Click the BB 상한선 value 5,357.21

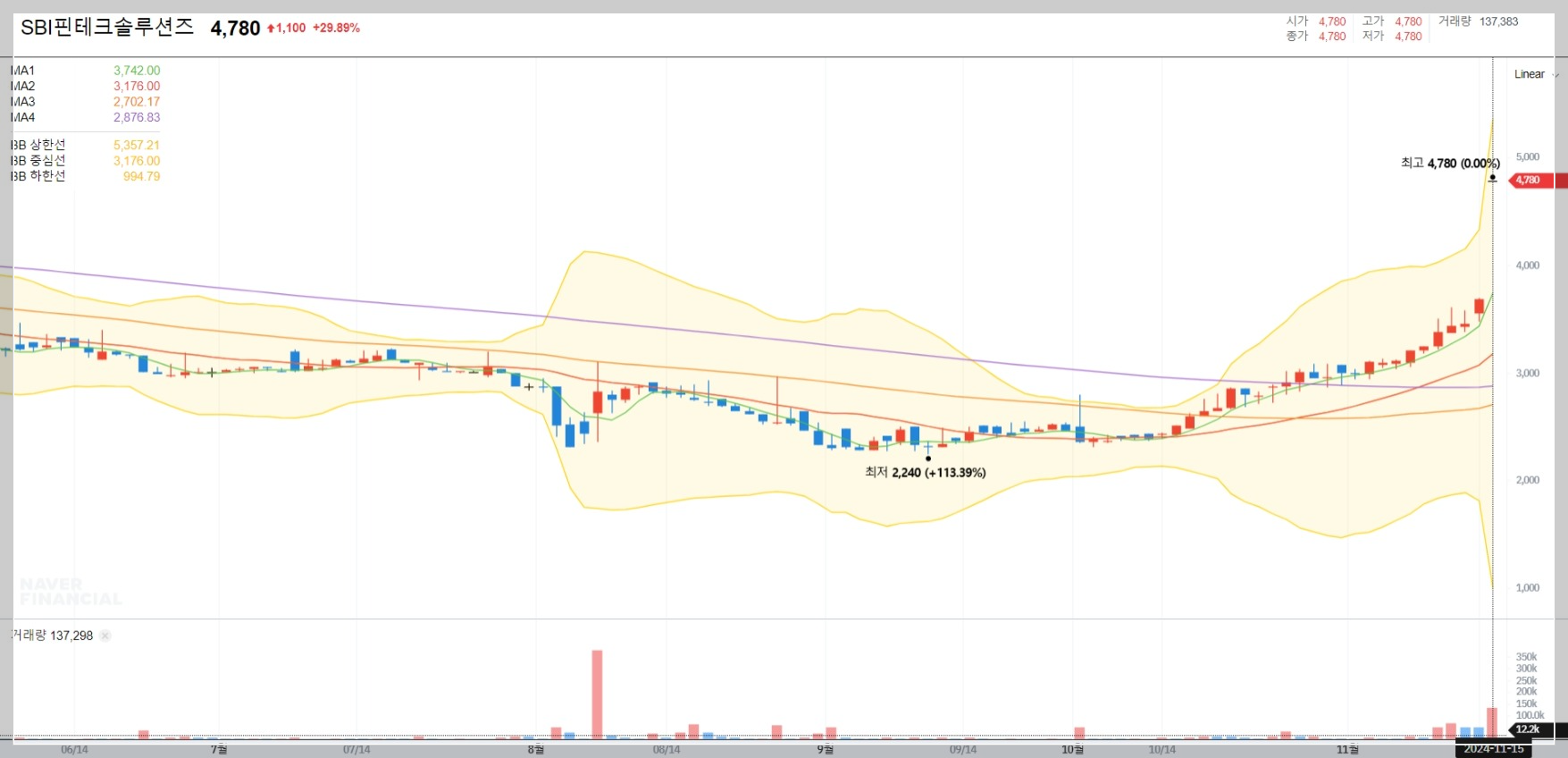[137, 145]
